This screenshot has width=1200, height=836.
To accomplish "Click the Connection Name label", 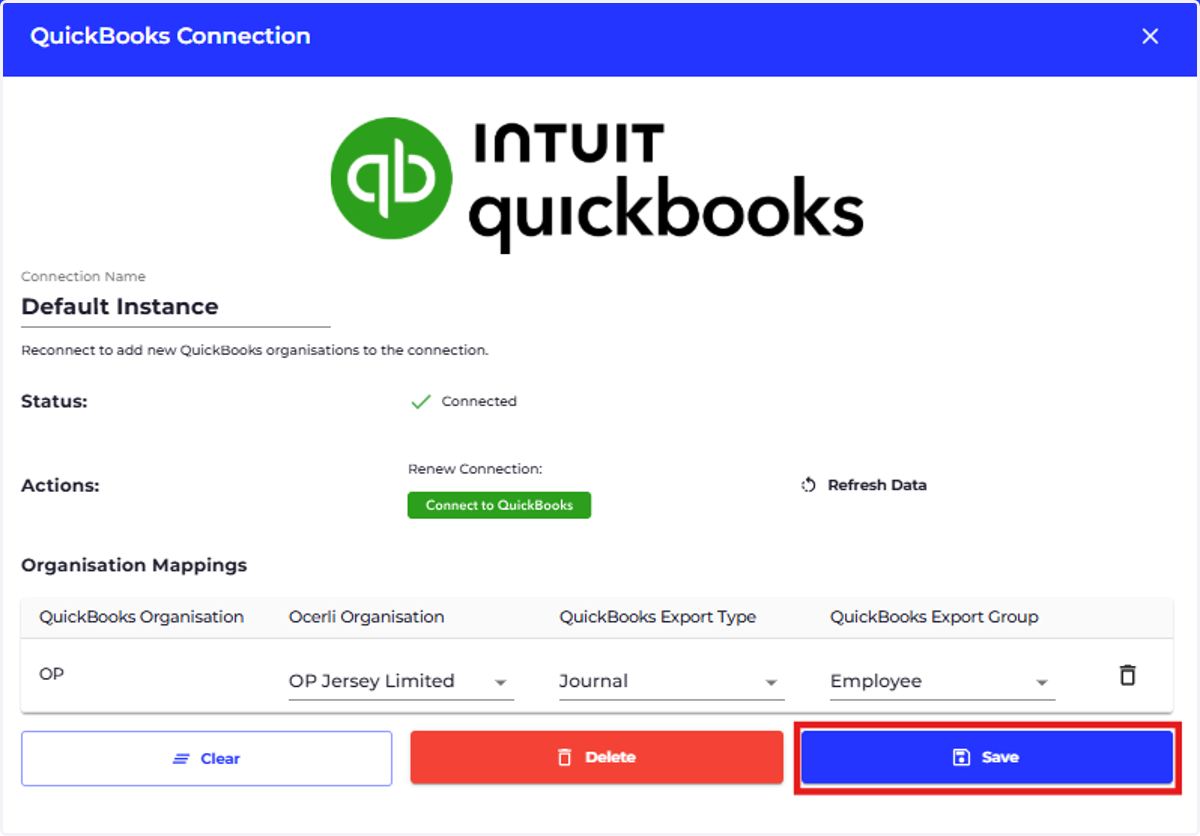I will pos(83,277).
